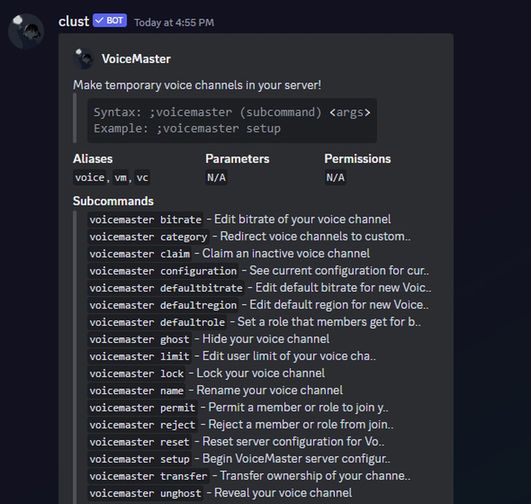Image resolution: width=531 pixels, height=504 pixels.
Task: Click the voicemaster unghost subcommand
Action: point(146,493)
